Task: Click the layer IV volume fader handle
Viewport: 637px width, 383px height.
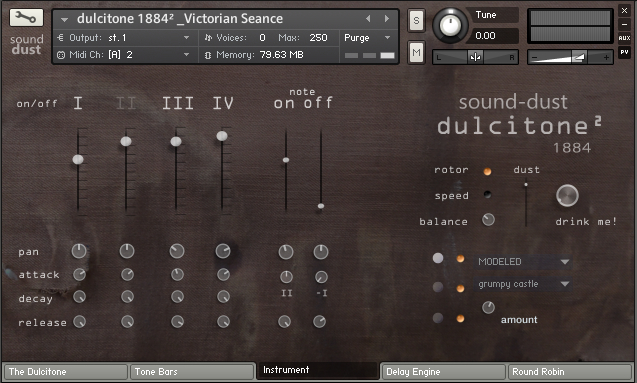Action: pyautogui.click(x=222, y=136)
